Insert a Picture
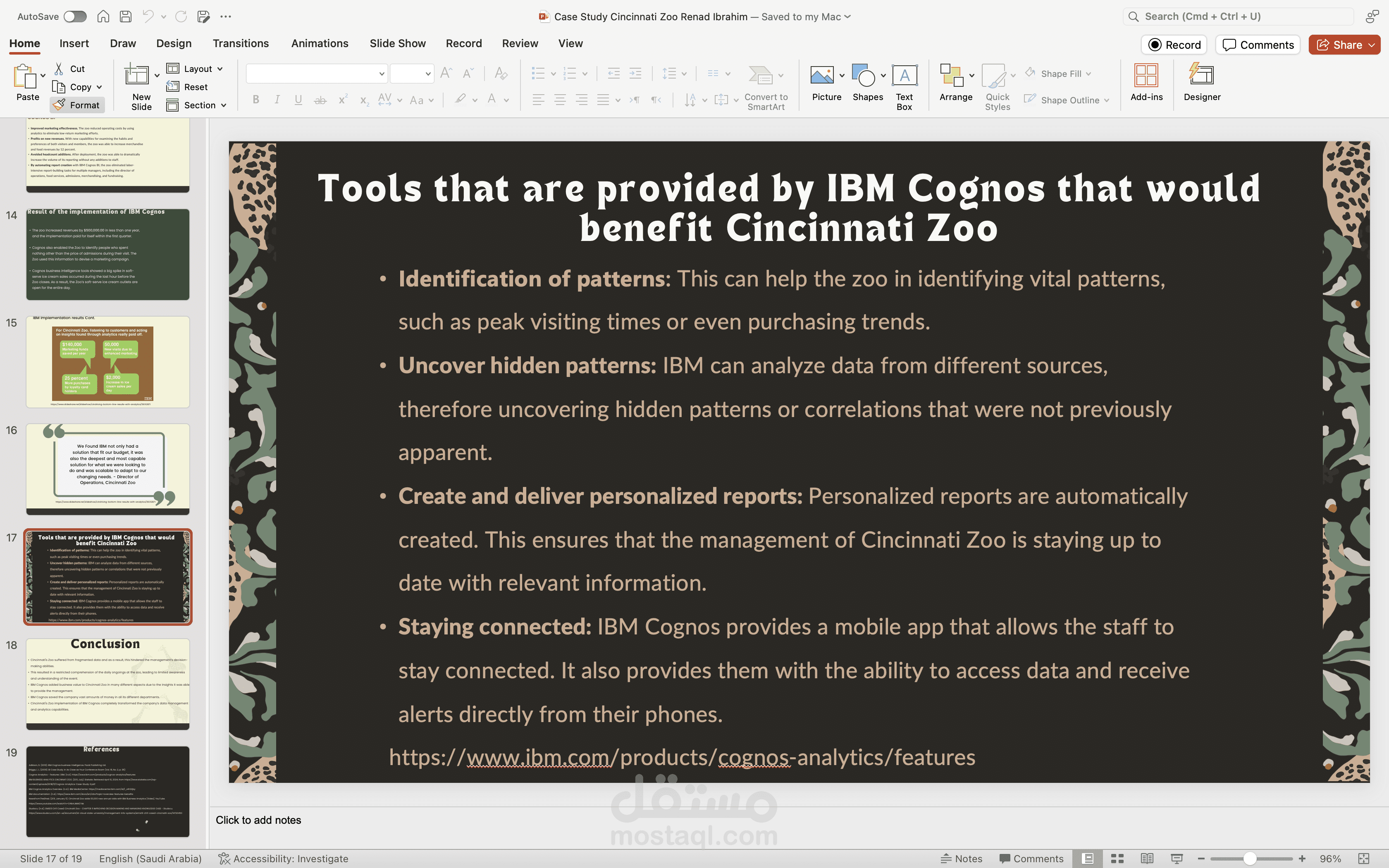The height and width of the screenshot is (868, 1389). tap(826, 80)
